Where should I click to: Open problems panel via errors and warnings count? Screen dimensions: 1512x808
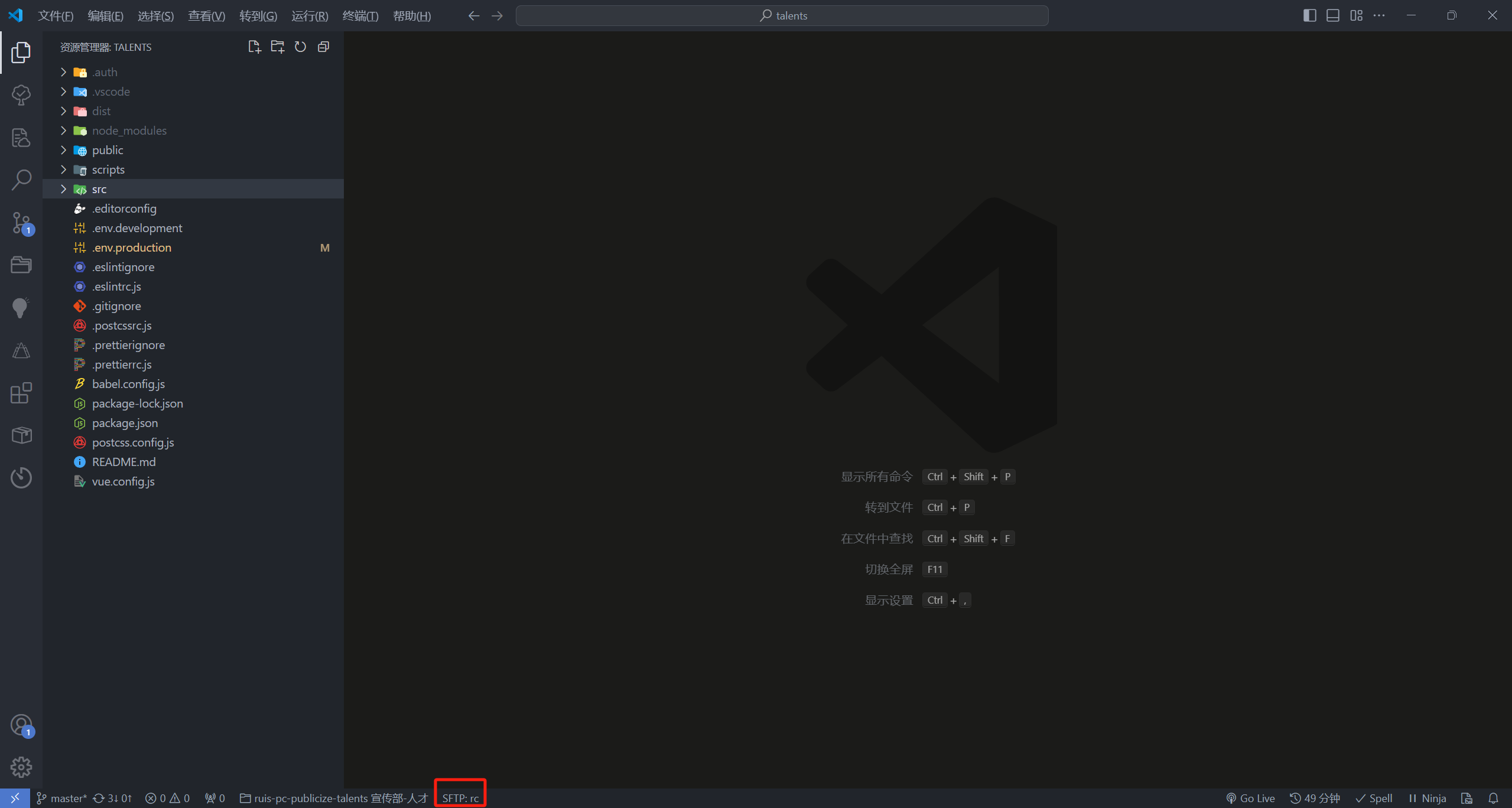(167, 798)
